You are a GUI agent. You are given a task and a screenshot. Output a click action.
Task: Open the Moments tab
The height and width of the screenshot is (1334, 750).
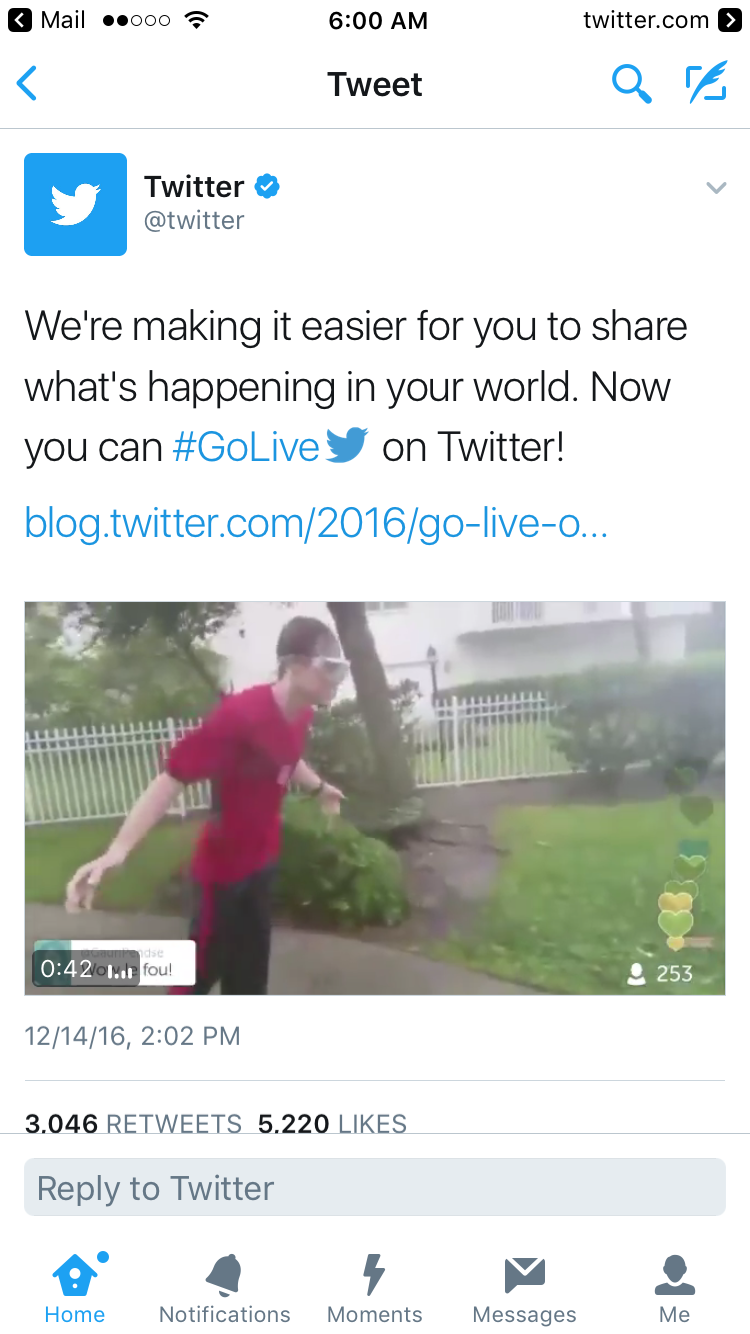click(x=375, y=1288)
